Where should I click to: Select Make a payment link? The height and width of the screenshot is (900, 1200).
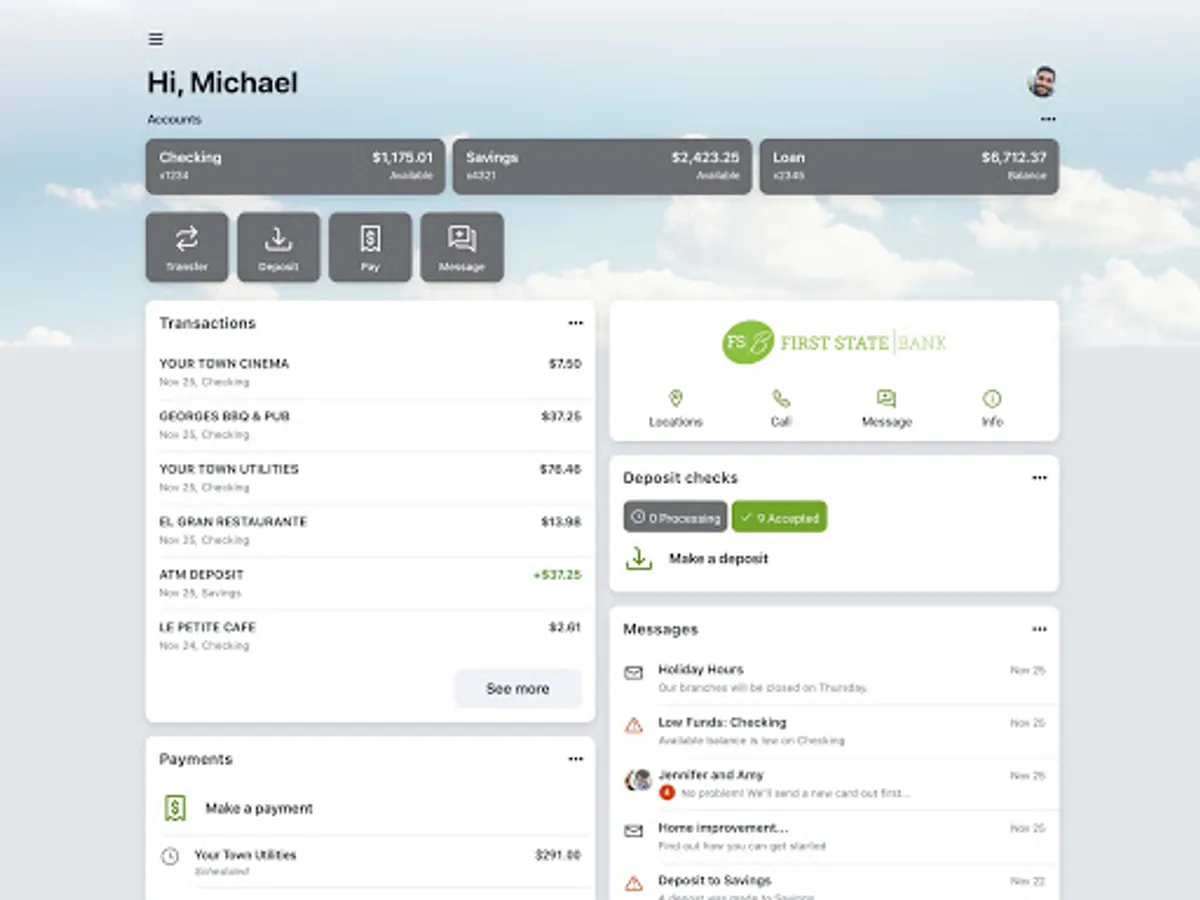pos(259,808)
